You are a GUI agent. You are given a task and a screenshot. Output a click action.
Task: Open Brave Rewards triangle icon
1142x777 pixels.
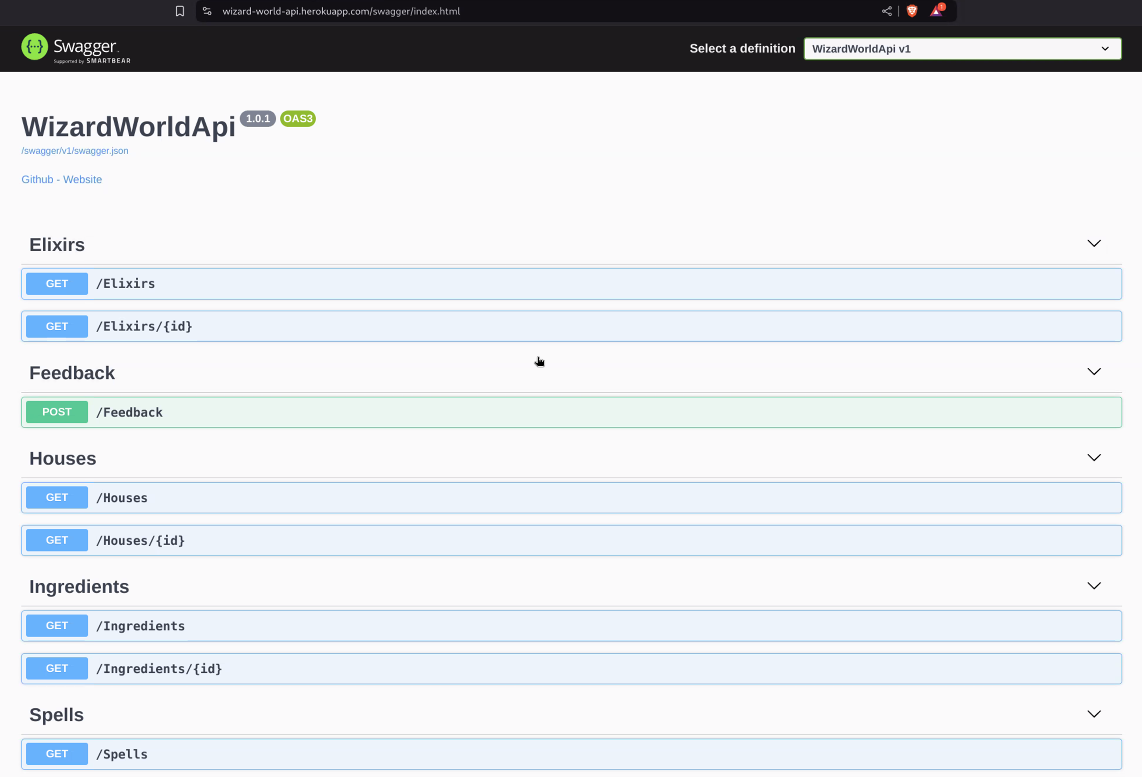[x=937, y=10]
